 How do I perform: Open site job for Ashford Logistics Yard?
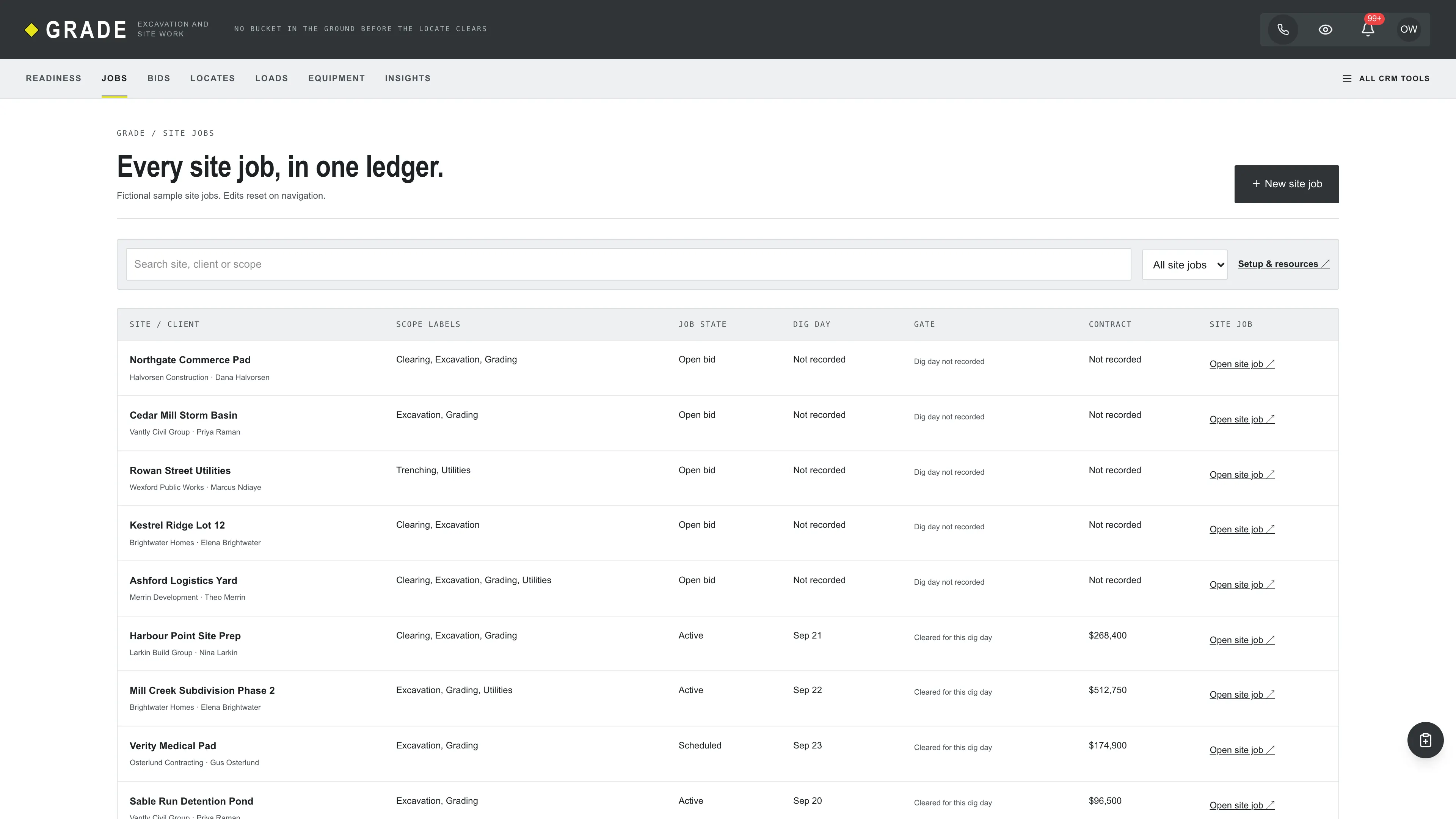pyautogui.click(x=1242, y=585)
